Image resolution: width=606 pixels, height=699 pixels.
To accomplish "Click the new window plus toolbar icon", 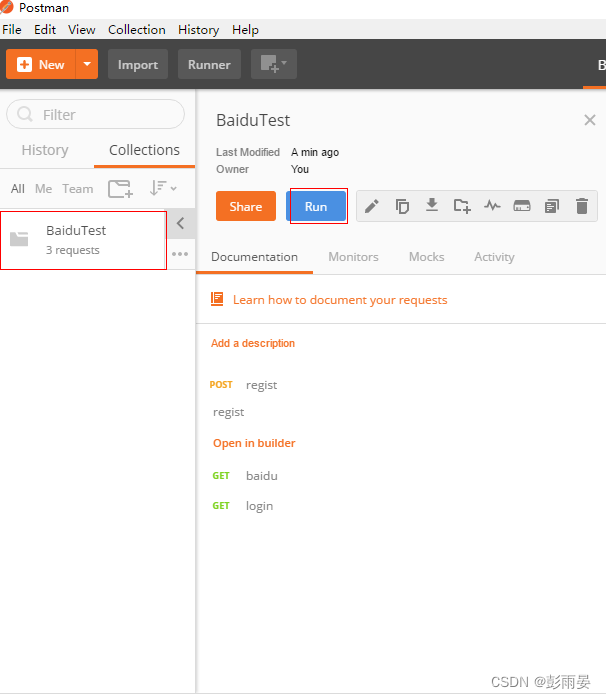I will point(274,64).
